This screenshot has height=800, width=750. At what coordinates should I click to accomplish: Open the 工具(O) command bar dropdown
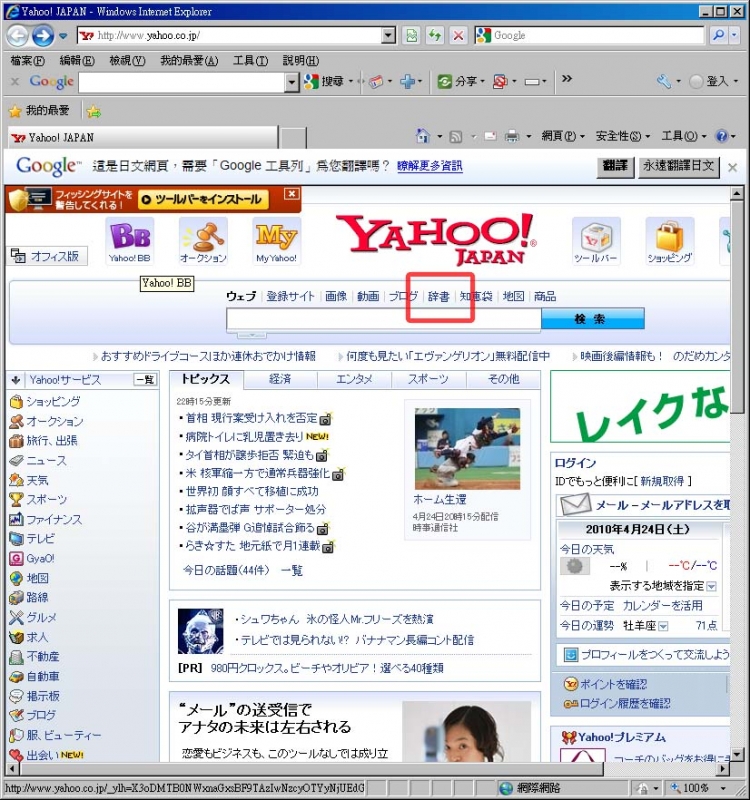click(684, 136)
